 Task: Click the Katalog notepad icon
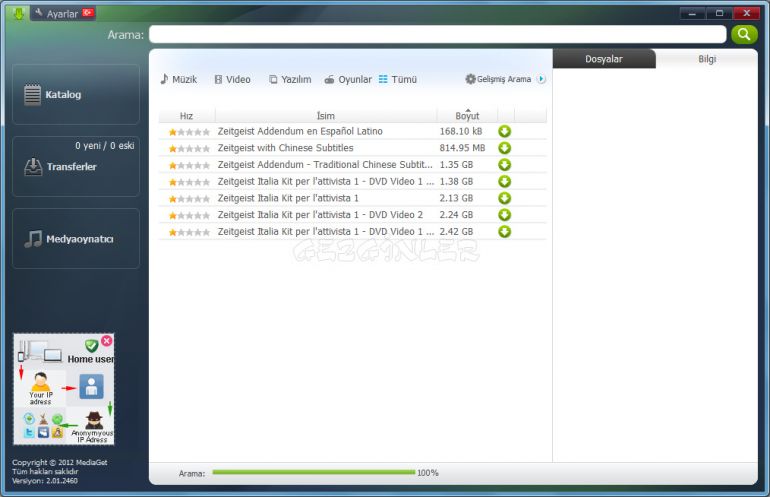(x=32, y=94)
